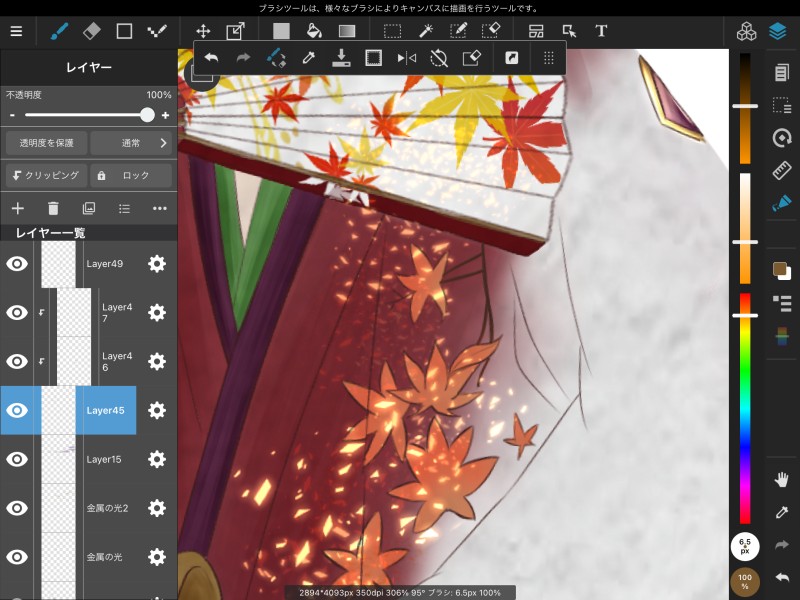
Task: Open Layer46 gear settings
Action: point(157,361)
